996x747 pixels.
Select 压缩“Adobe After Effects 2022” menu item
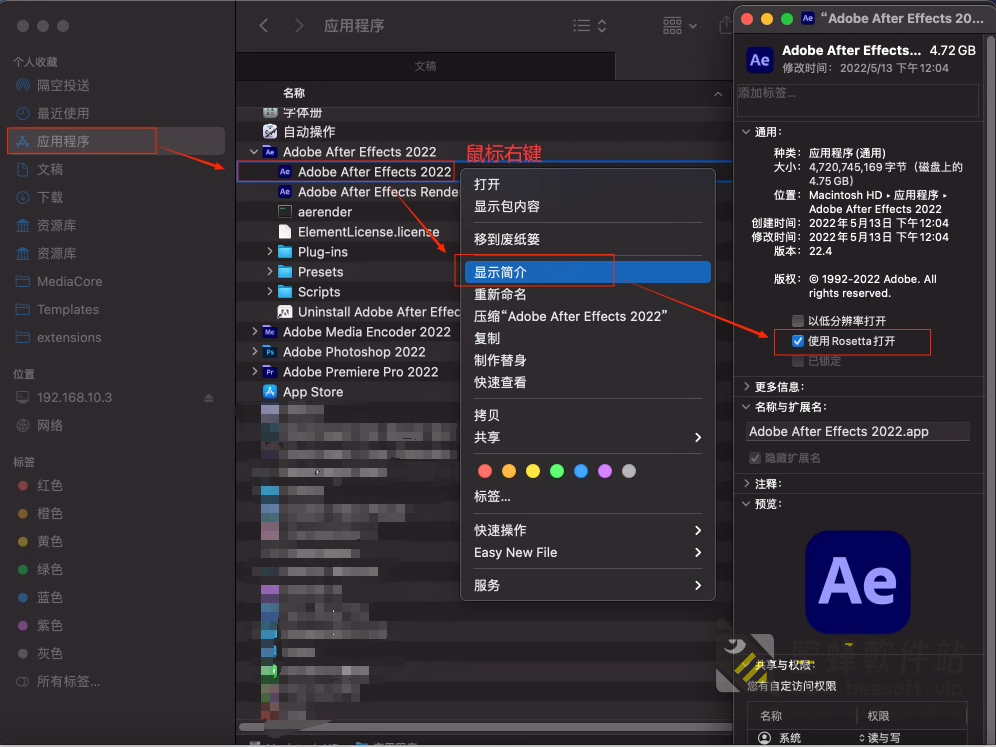588,316
